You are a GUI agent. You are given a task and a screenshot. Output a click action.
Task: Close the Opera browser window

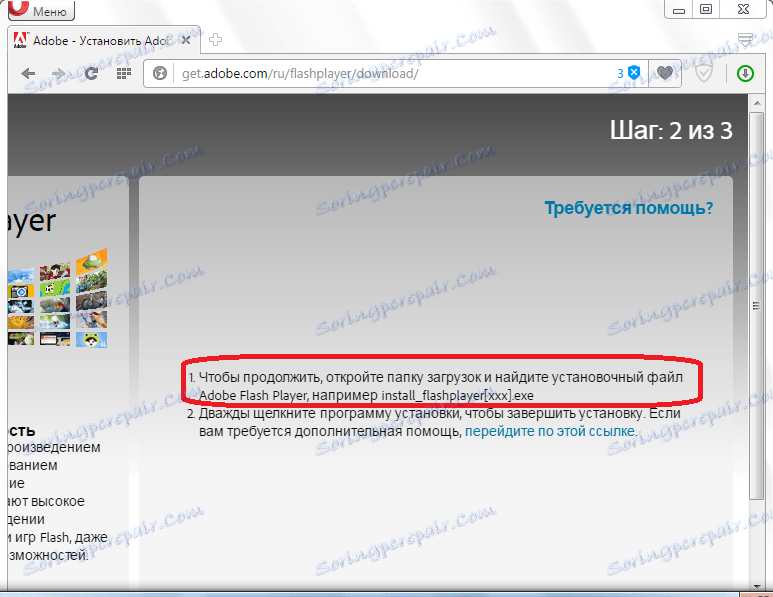[743, 9]
